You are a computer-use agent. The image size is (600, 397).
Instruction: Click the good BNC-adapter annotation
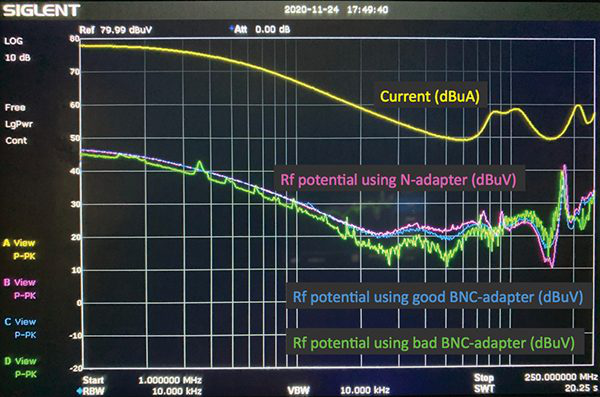pyautogui.click(x=438, y=297)
